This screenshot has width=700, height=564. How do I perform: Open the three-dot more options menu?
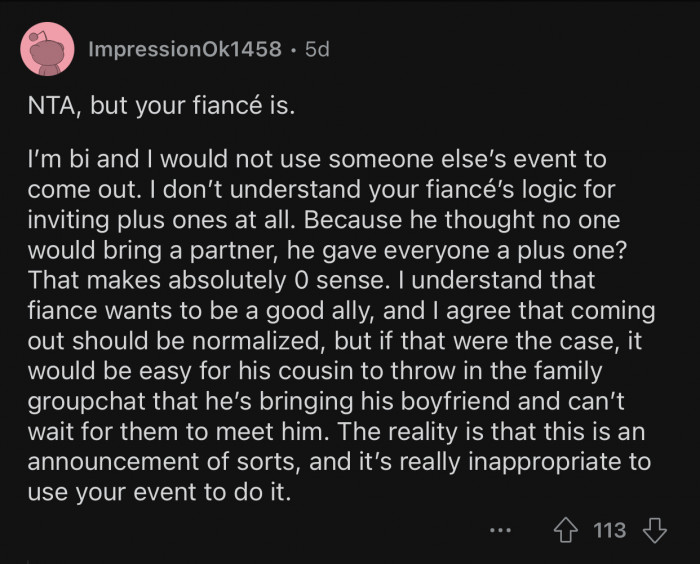pos(502,531)
